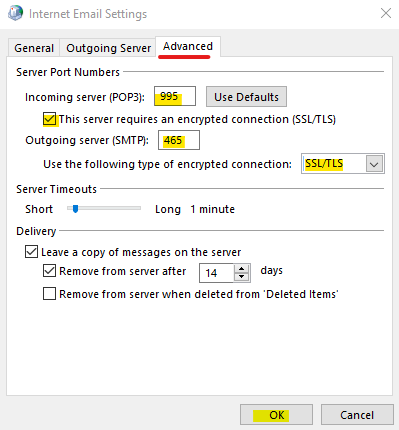Open the Outgoing Server tab

click(108, 48)
